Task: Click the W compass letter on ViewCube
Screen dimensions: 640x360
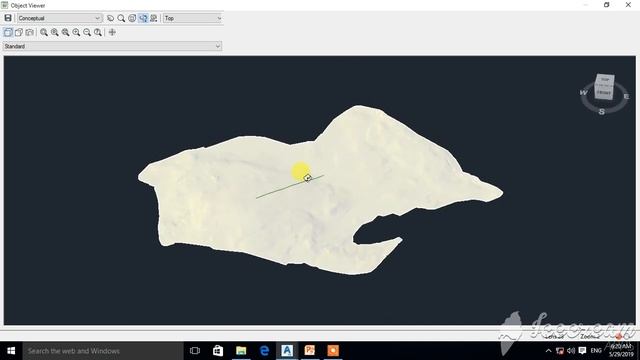Action: pyautogui.click(x=584, y=93)
